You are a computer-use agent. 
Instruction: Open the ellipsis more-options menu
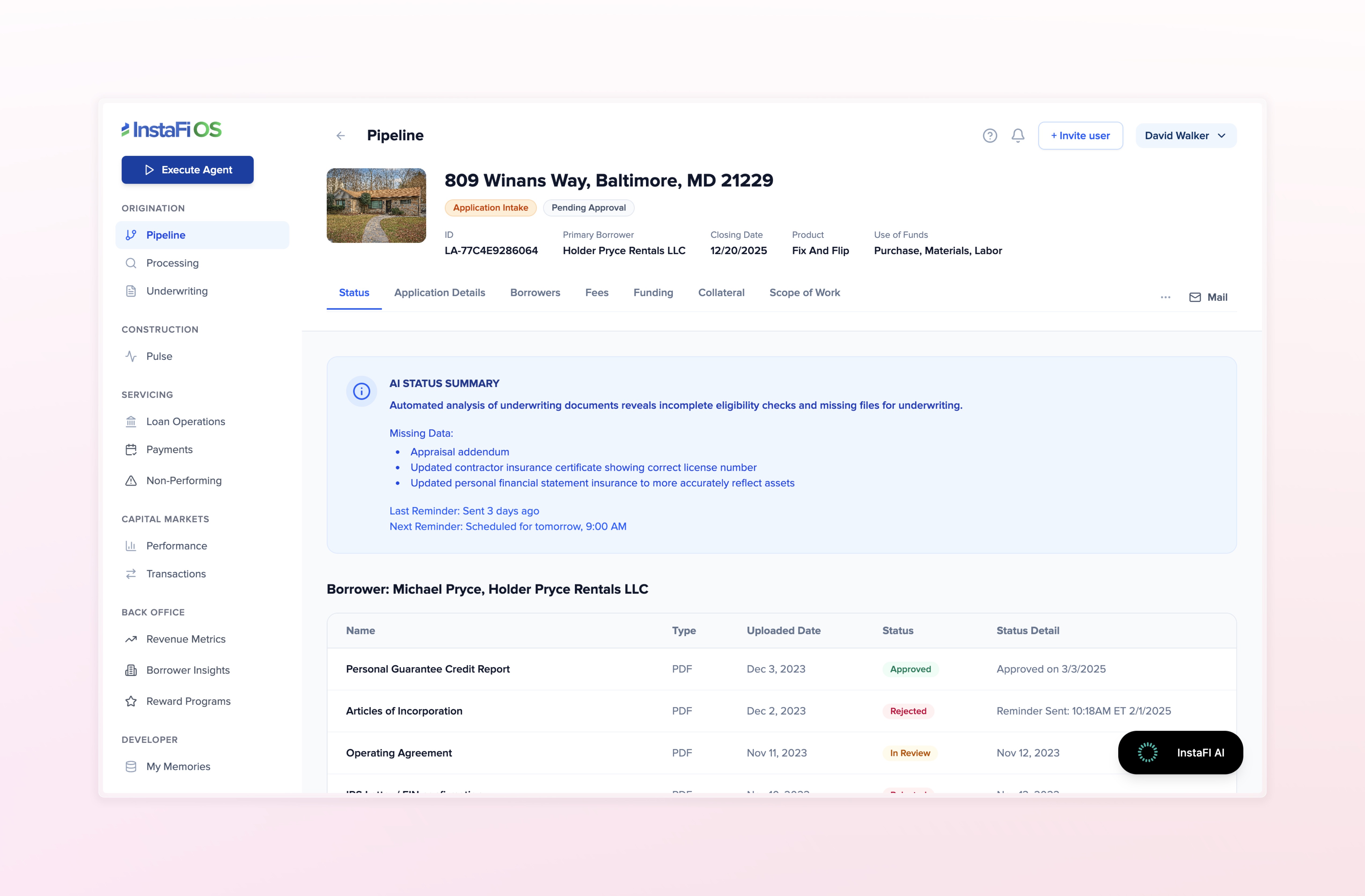tap(1165, 297)
